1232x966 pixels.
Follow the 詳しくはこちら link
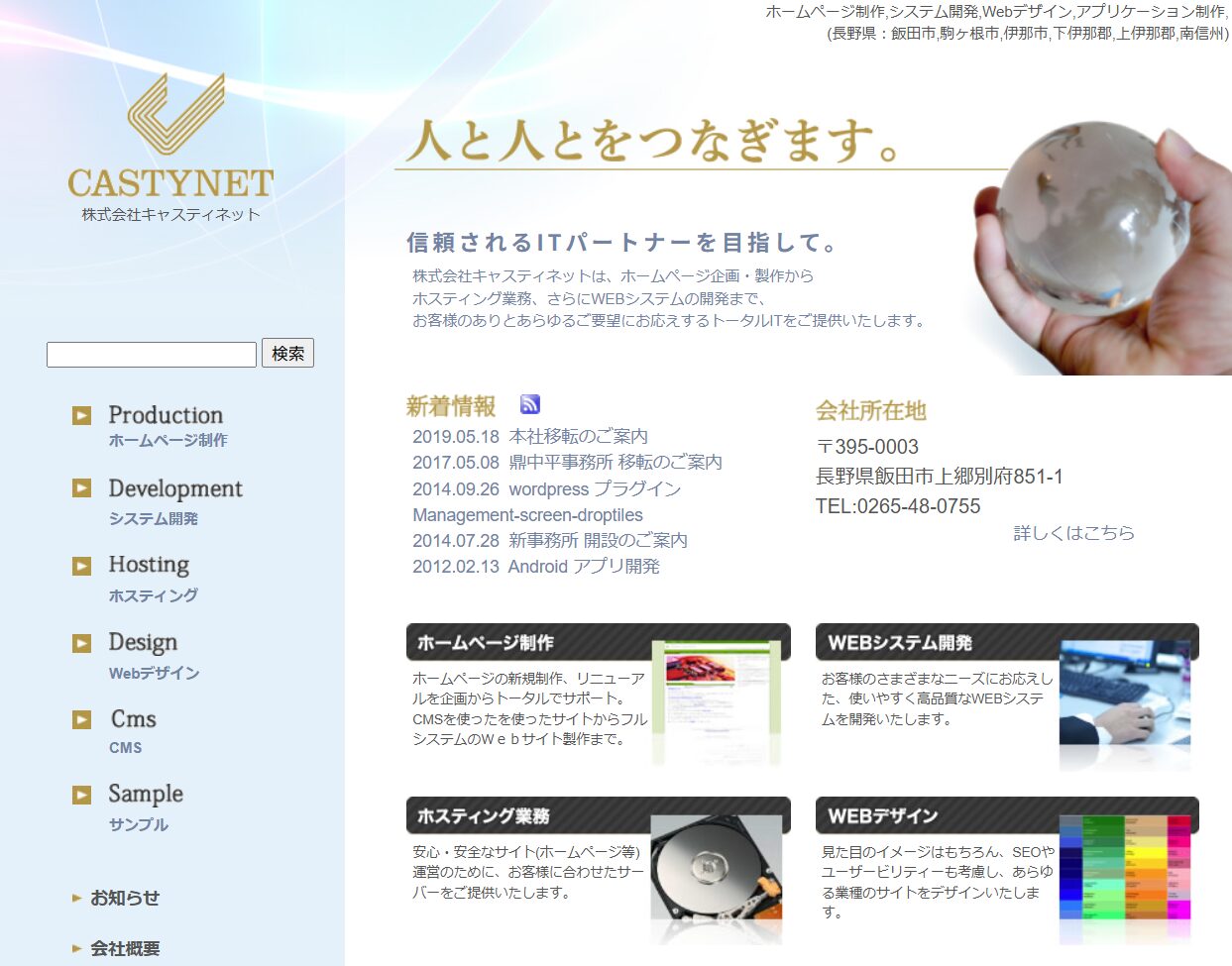pos(1073,533)
